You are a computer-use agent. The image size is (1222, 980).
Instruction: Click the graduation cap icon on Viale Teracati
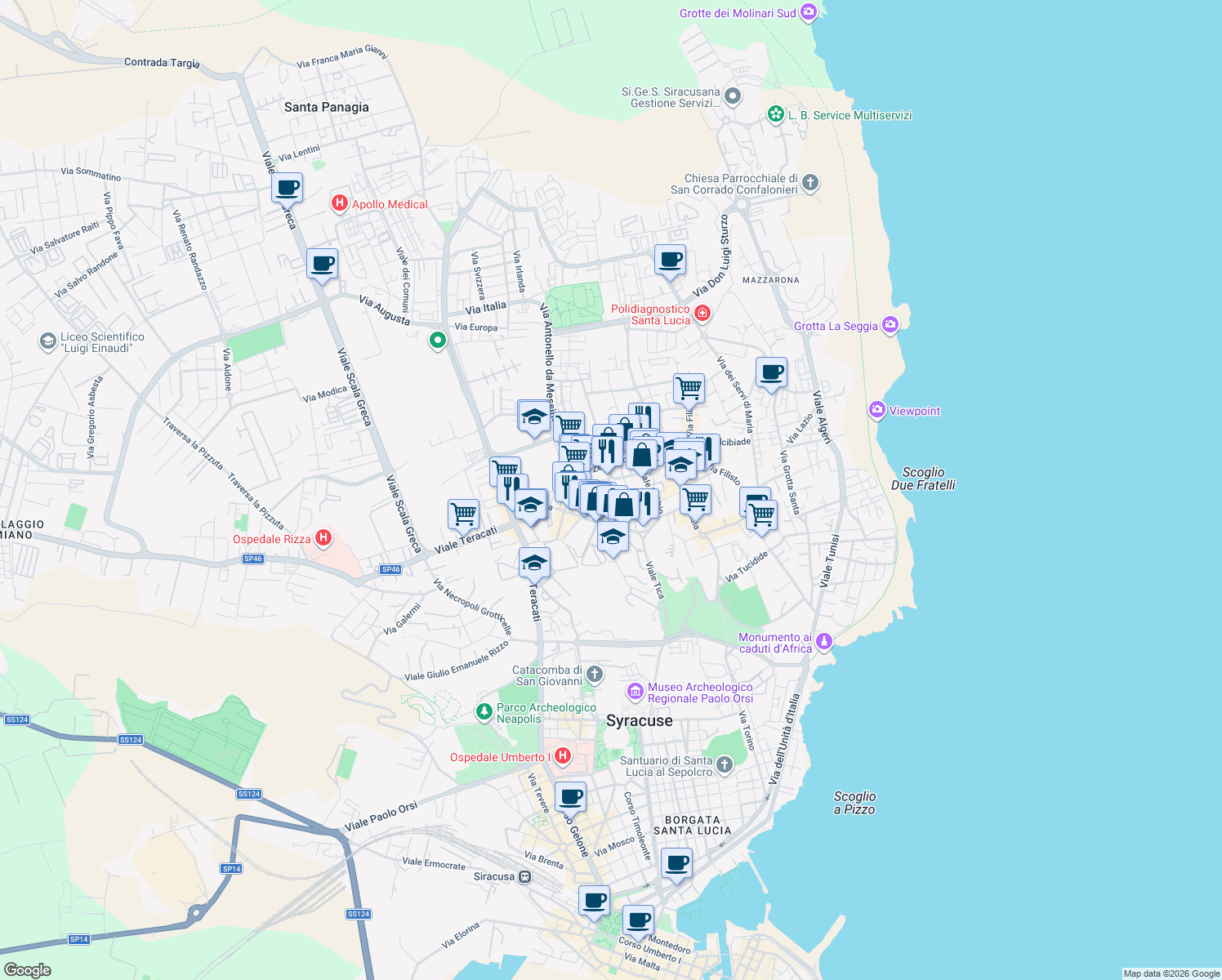pyautogui.click(x=534, y=561)
